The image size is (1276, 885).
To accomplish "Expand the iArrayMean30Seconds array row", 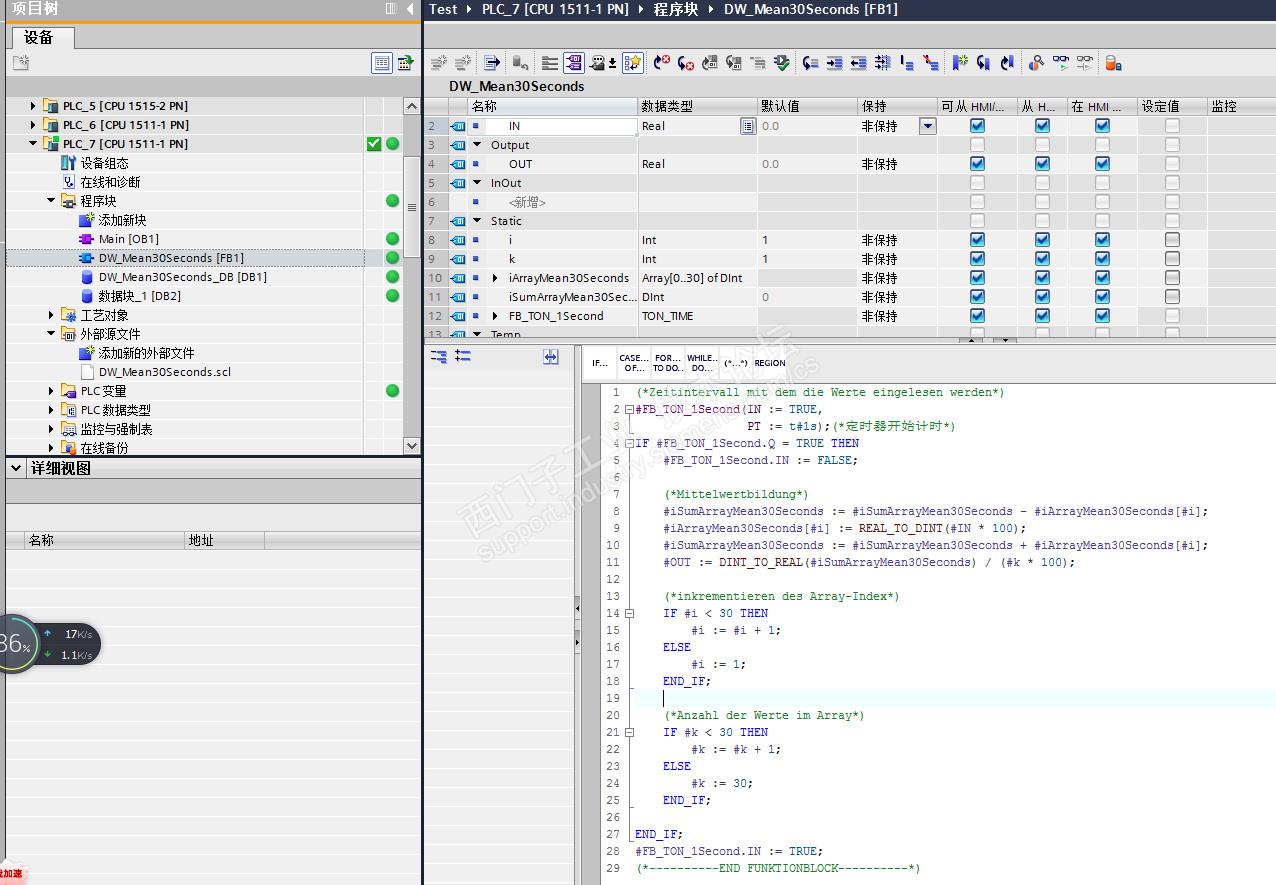I will click(x=495, y=278).
